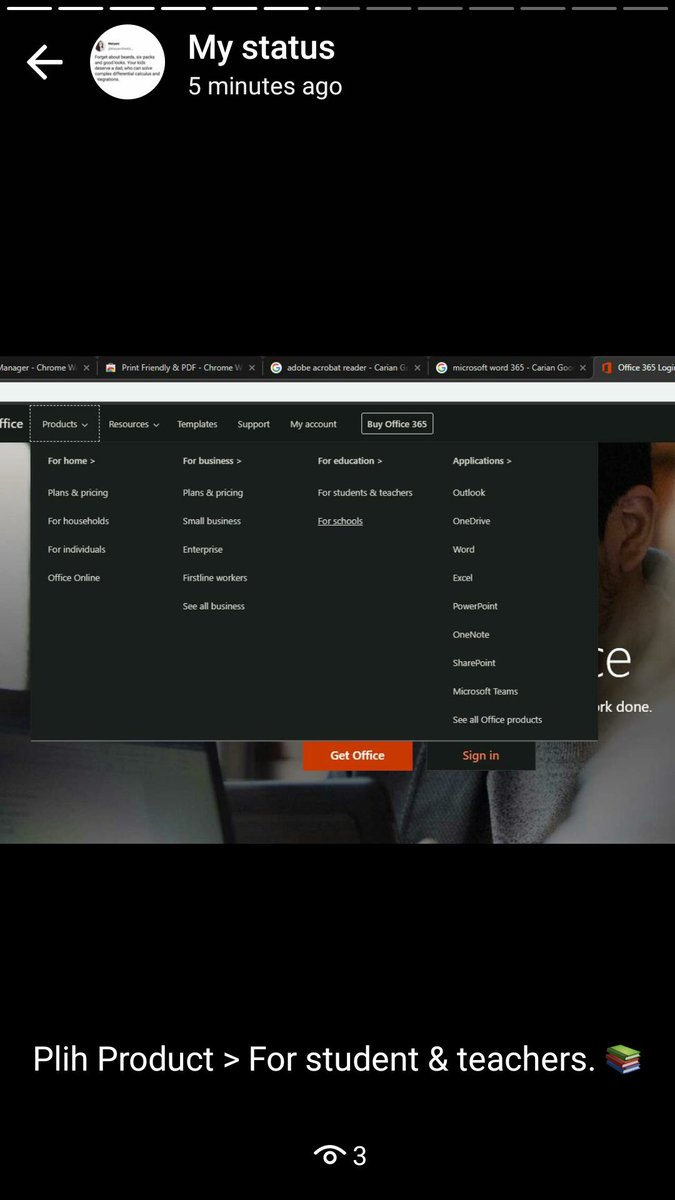Open See all business link
This screenshot has width=675, height=1200.
214,606
